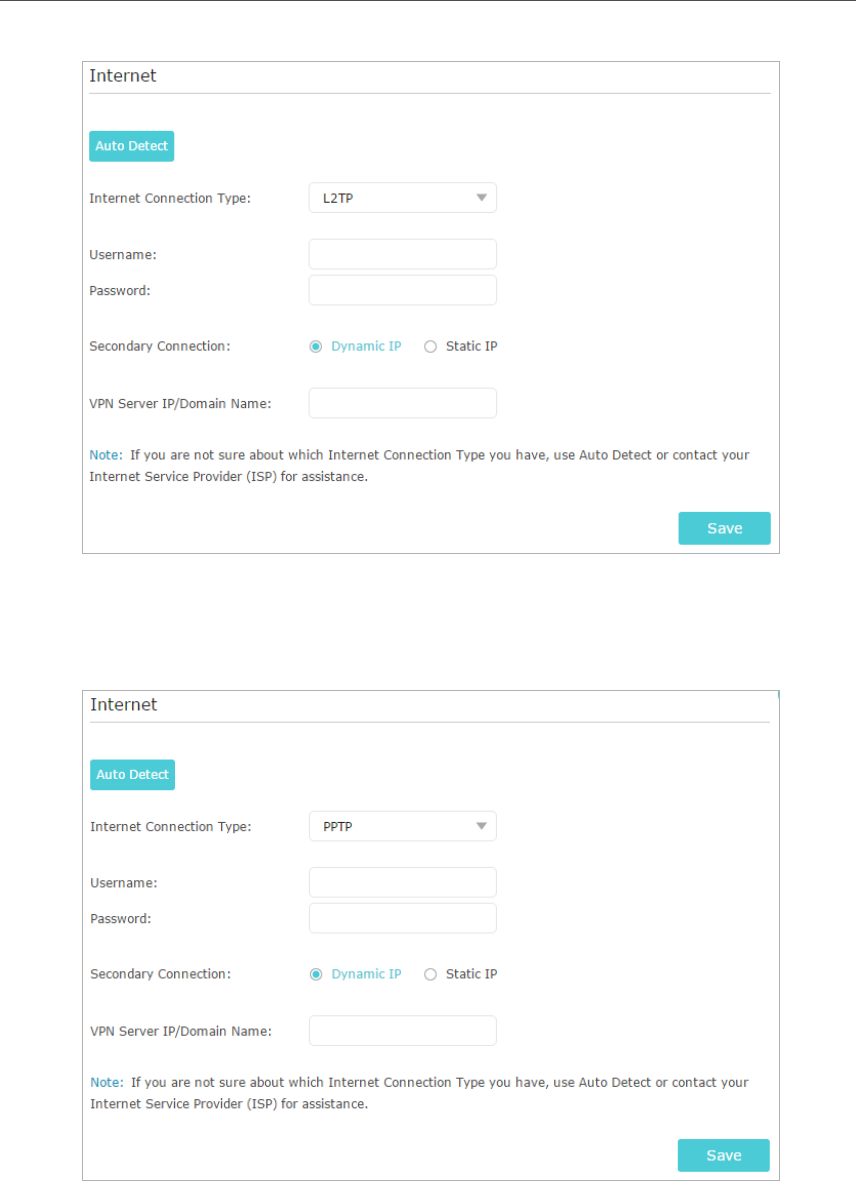Click Auto Detect in the L2TP panel
Viewport: 856px width, 1181px height.
pos(131,146)
